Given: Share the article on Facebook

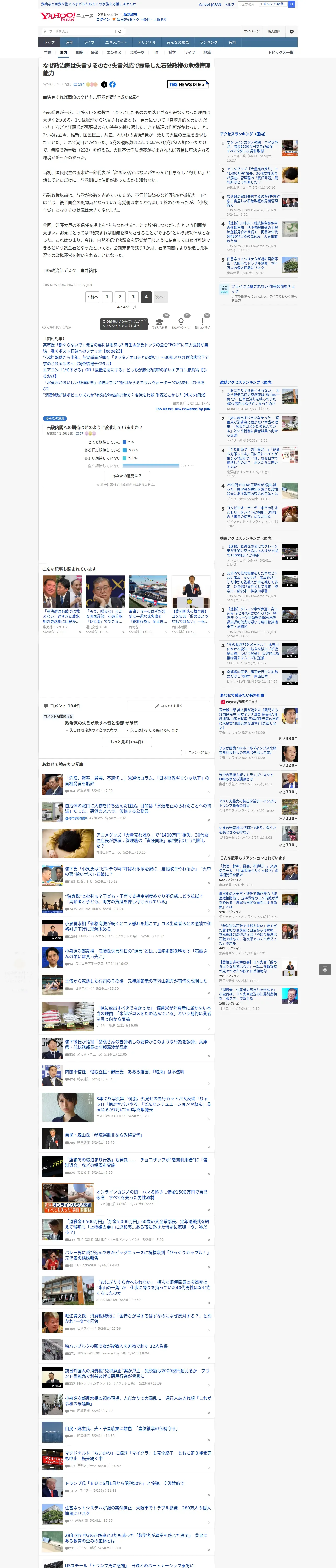Looking at the screenshot, I should tap(112, 85).
